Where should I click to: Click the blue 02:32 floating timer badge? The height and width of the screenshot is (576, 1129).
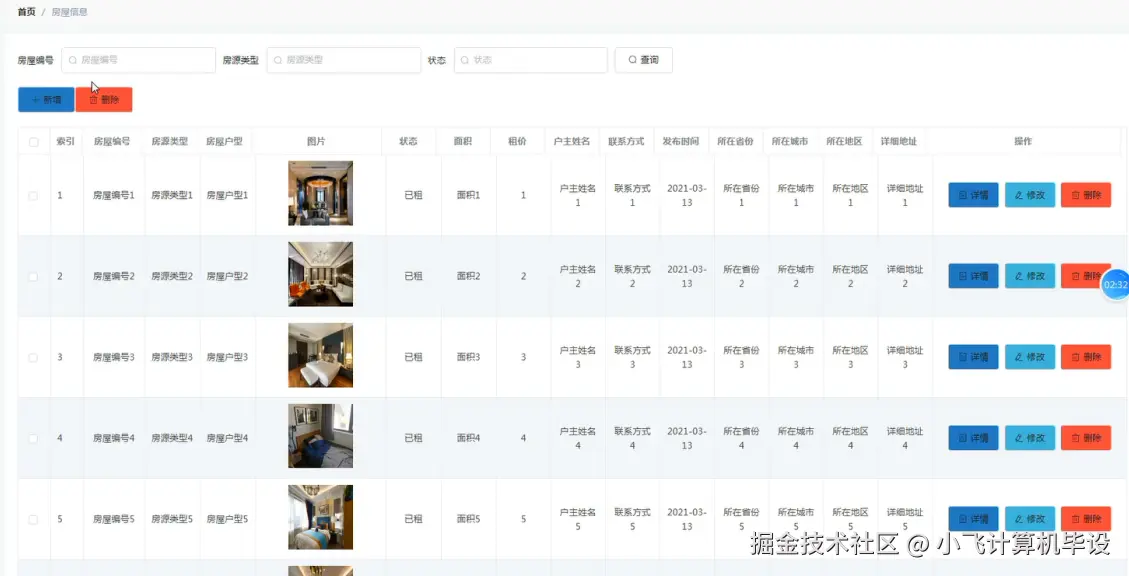(x=1113, y=284)
